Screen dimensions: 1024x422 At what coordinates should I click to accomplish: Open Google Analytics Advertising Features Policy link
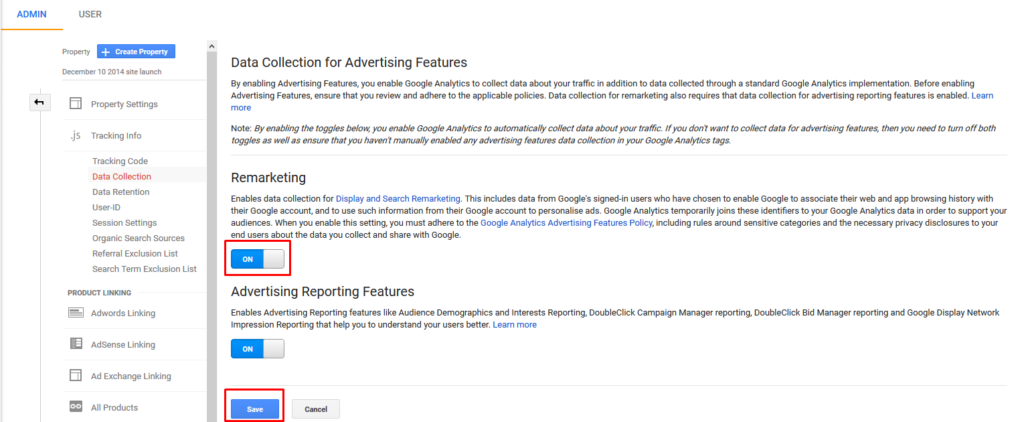point(566,223)
